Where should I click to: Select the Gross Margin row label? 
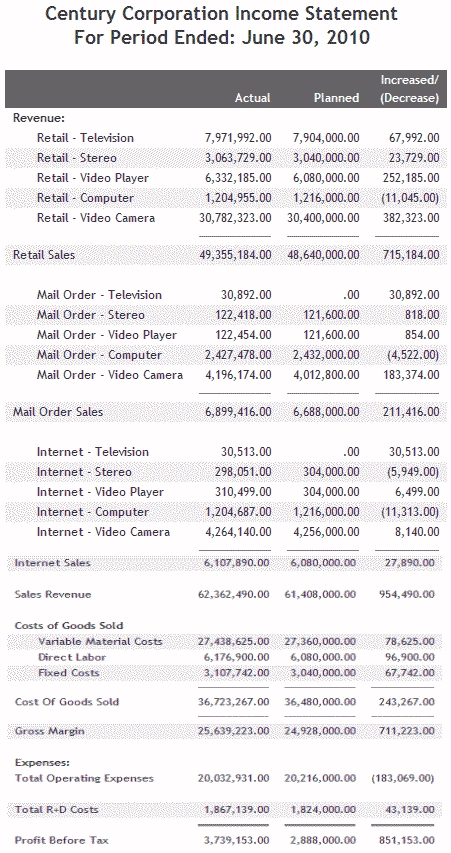pos(50,731)
